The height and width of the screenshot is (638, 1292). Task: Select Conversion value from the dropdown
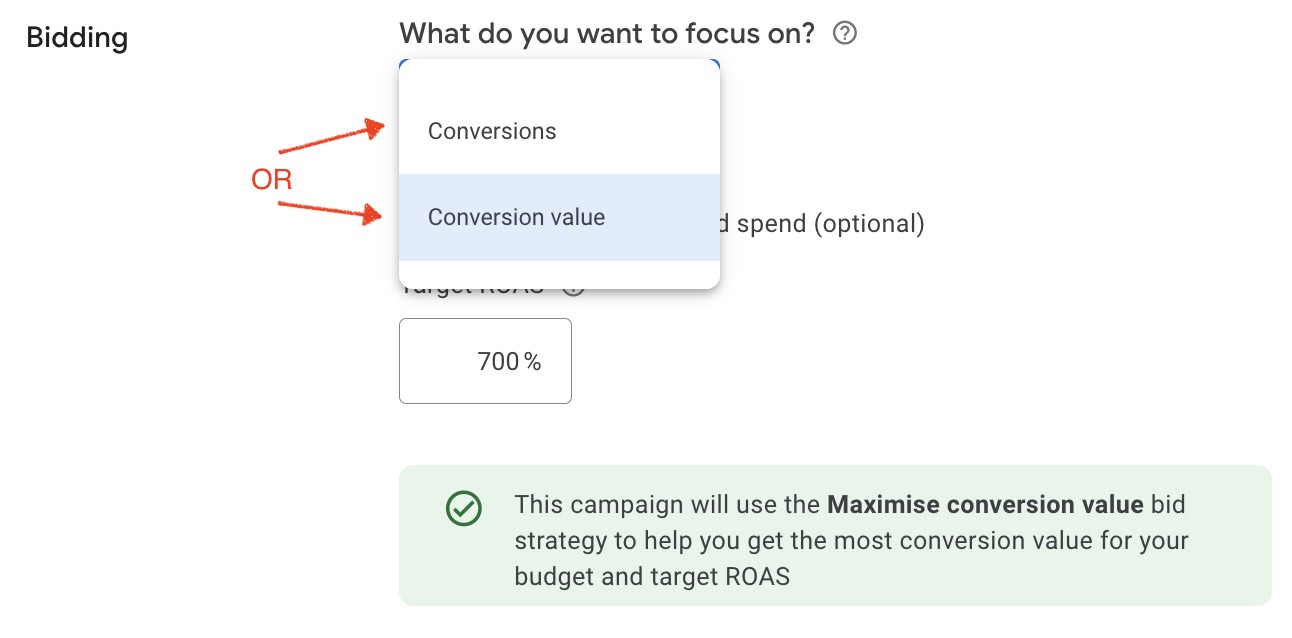[516, 217]
